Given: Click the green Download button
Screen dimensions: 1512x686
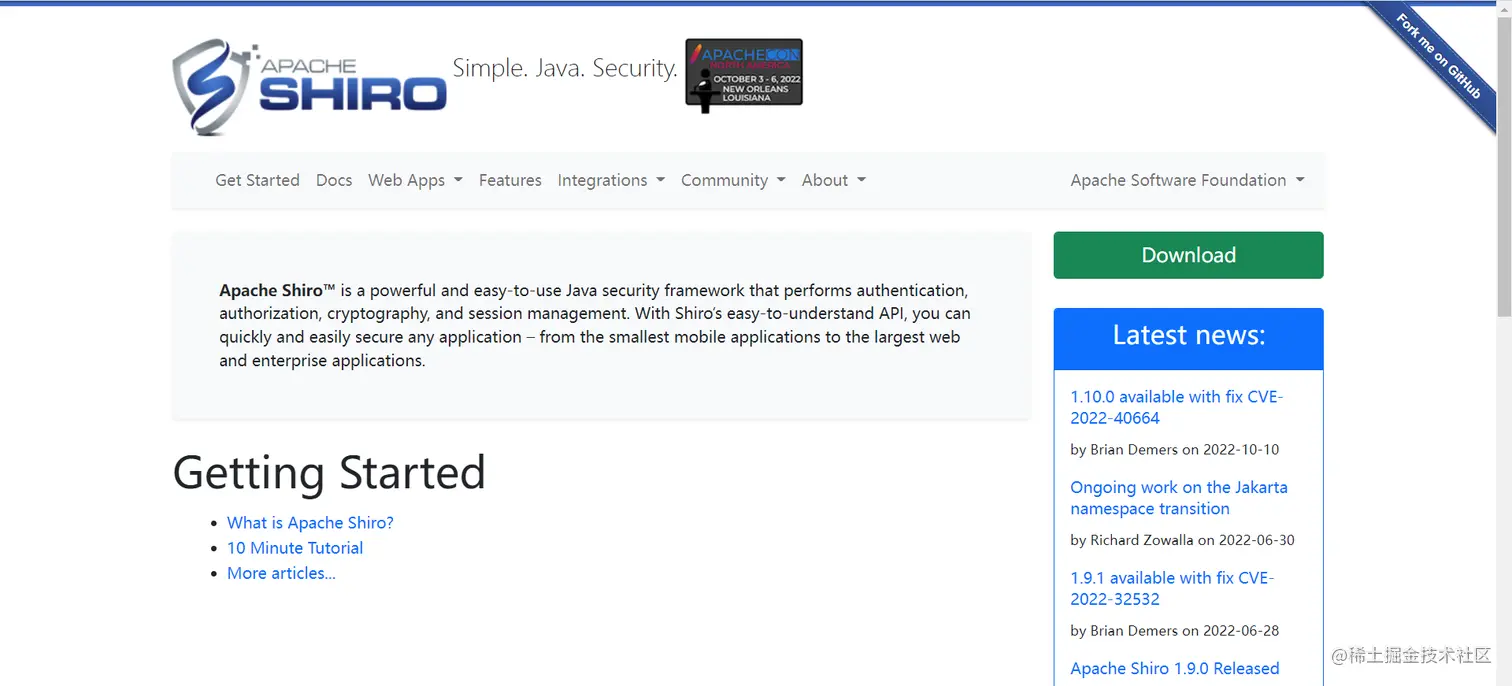Looking at the screenshot, I should pos(1188,255).
